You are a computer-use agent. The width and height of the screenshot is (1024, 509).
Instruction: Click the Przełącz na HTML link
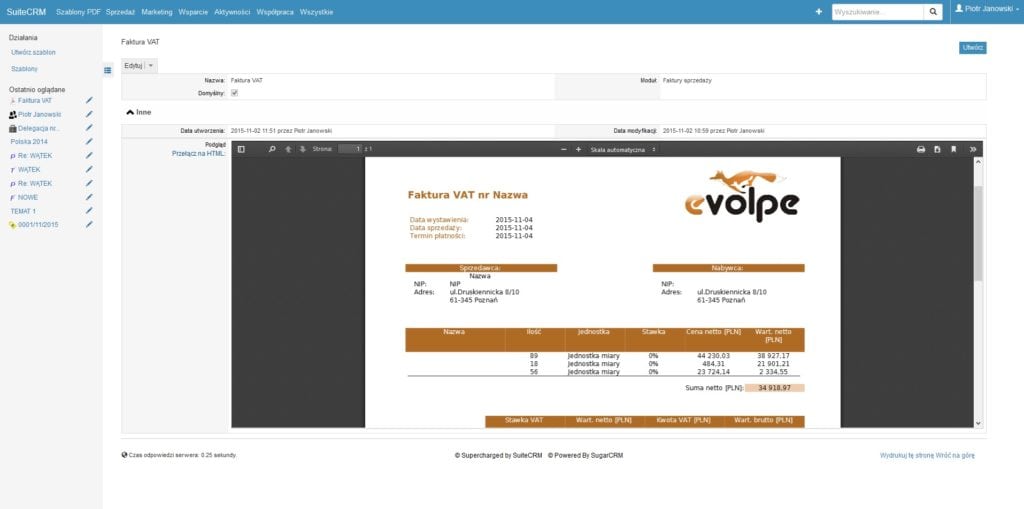click(199, 153)
